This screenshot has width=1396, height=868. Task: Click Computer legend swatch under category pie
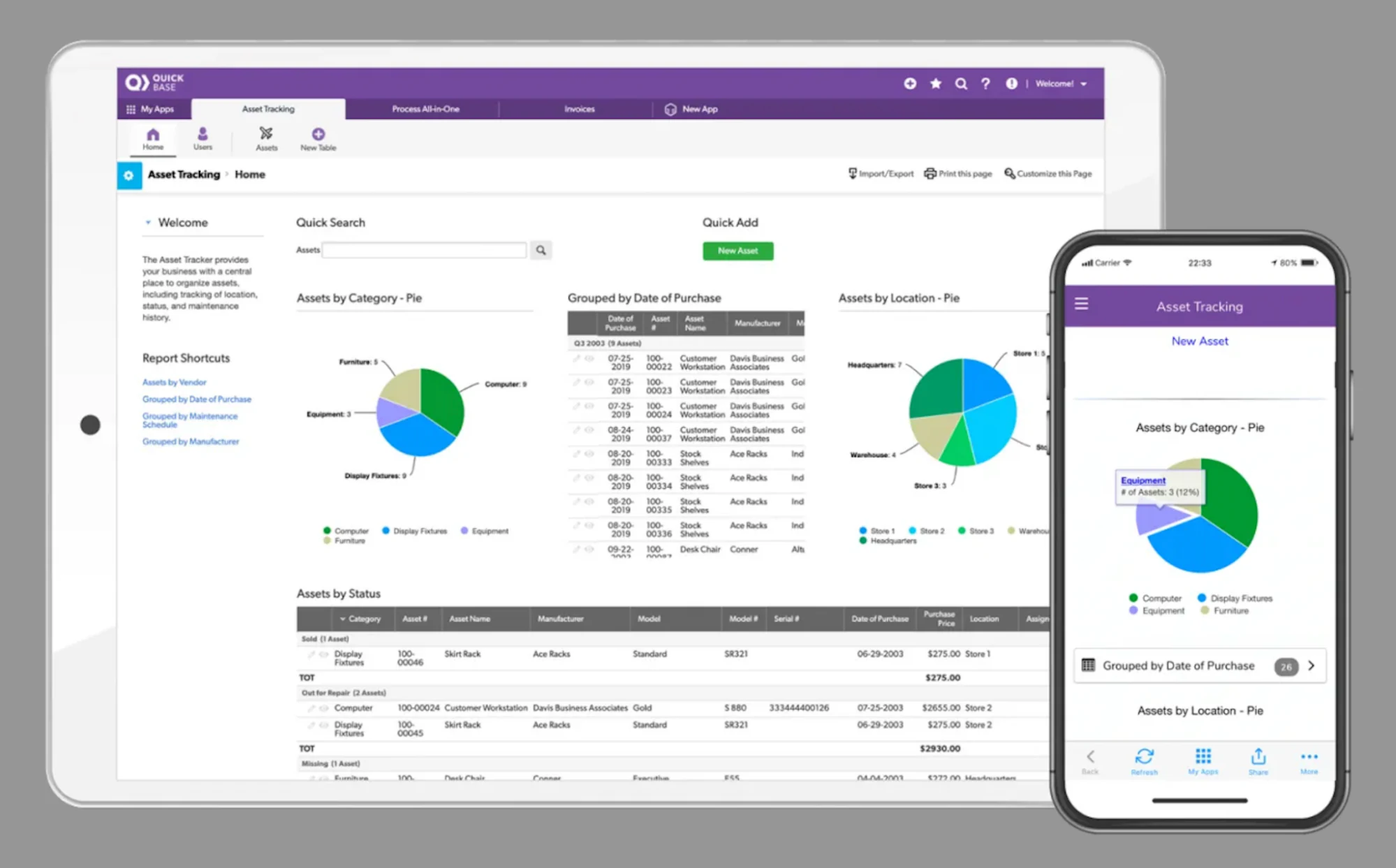328,531
